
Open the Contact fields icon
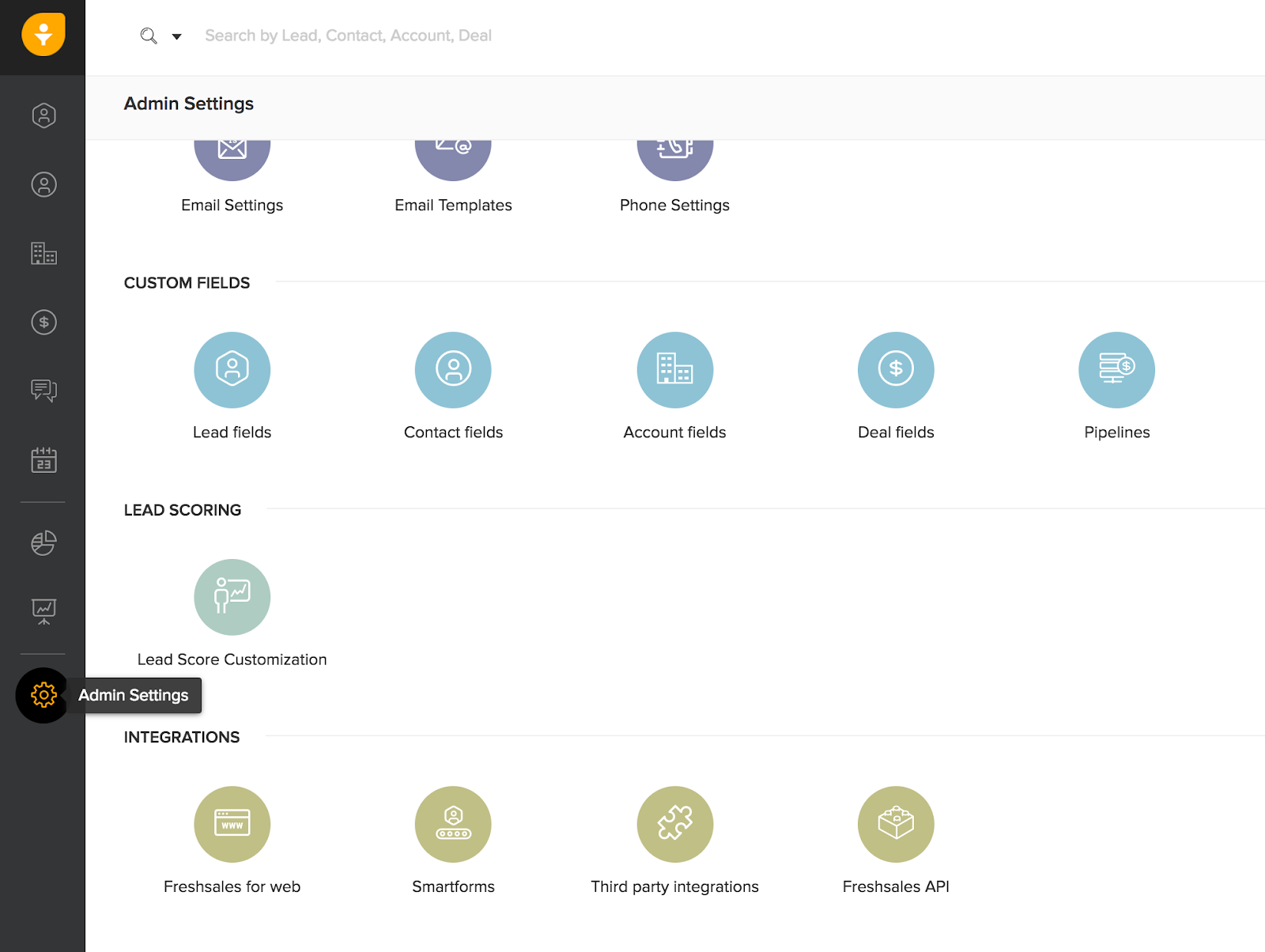pos(453,370)
